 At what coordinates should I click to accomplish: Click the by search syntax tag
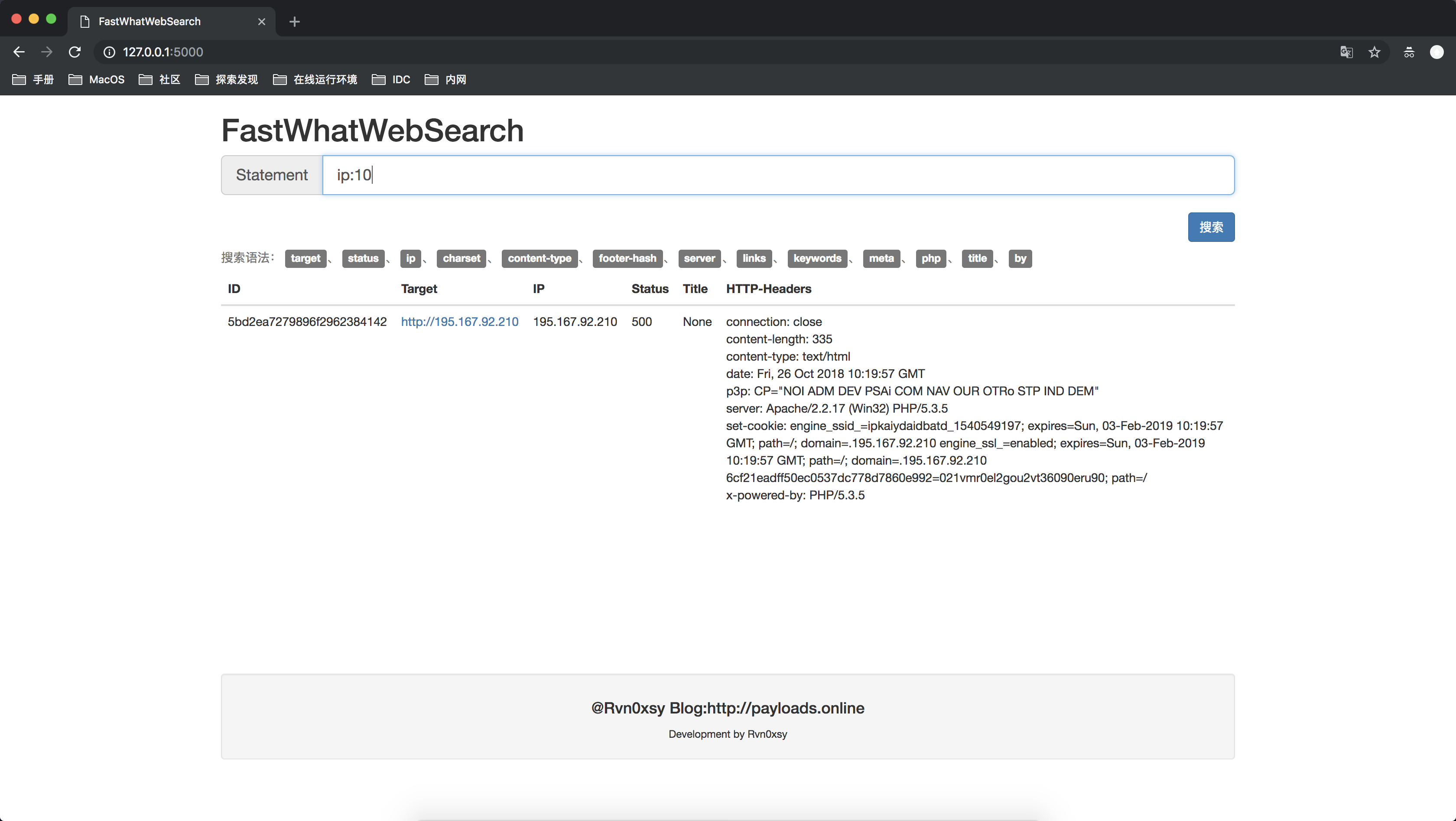[1020, 258]
